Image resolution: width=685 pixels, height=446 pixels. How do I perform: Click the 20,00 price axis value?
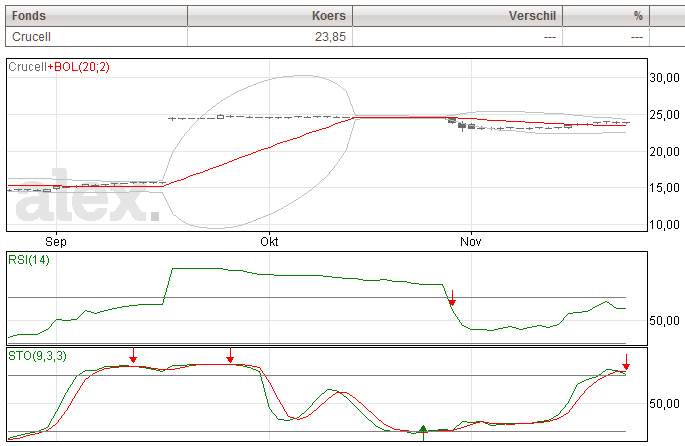tap(664, 152)
